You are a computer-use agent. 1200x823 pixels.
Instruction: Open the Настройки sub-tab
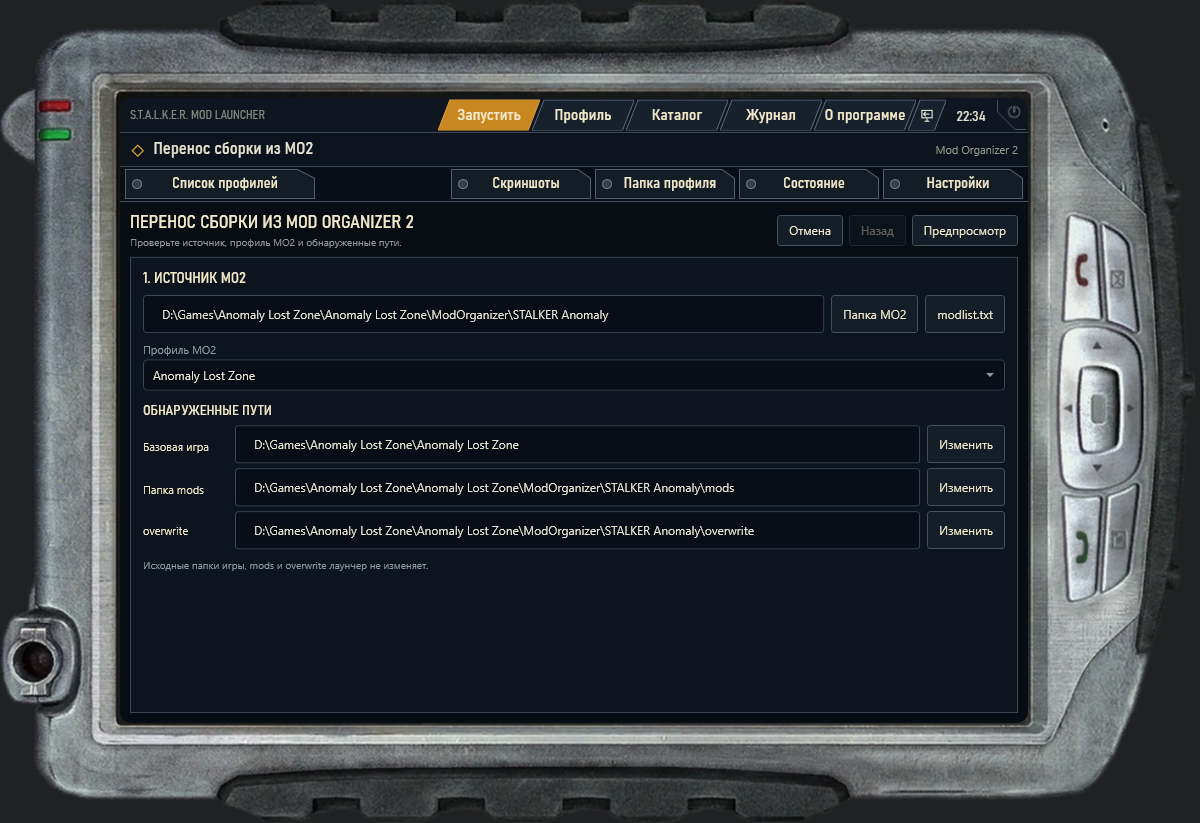(953, 184)
